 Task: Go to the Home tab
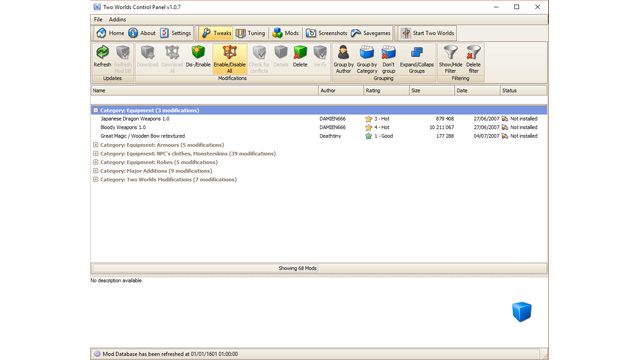coord(110,33)
